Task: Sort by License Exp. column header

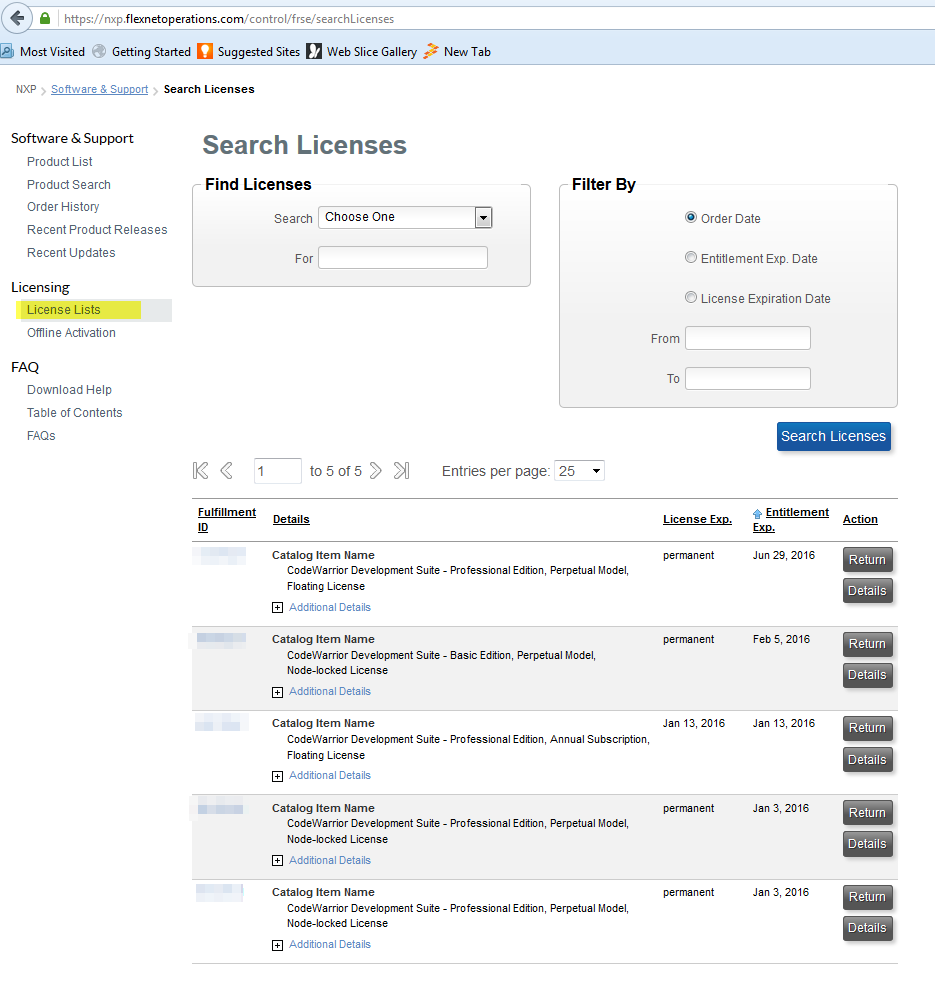Action: point(697,519)
